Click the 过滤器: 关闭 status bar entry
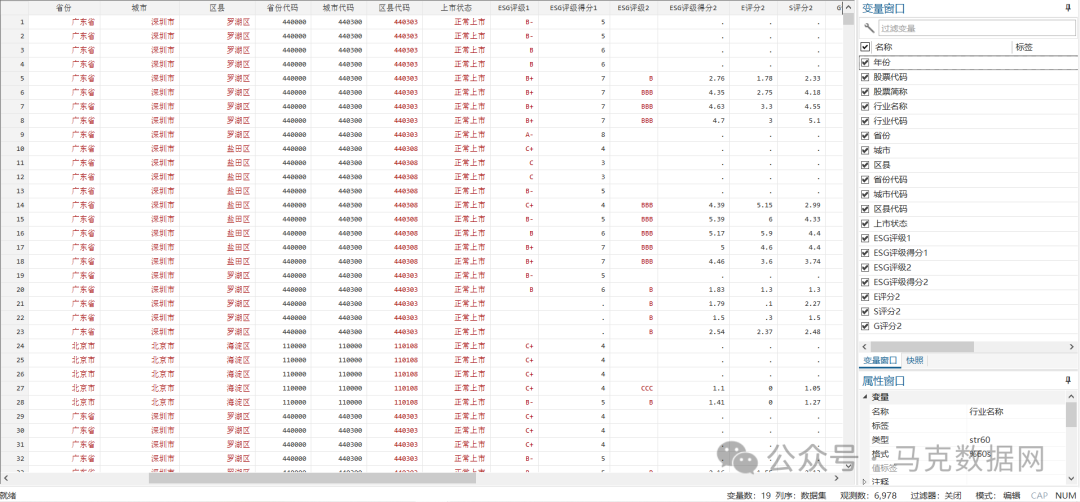This screenshot has height=502, width=1080. [x=935, y=495]
